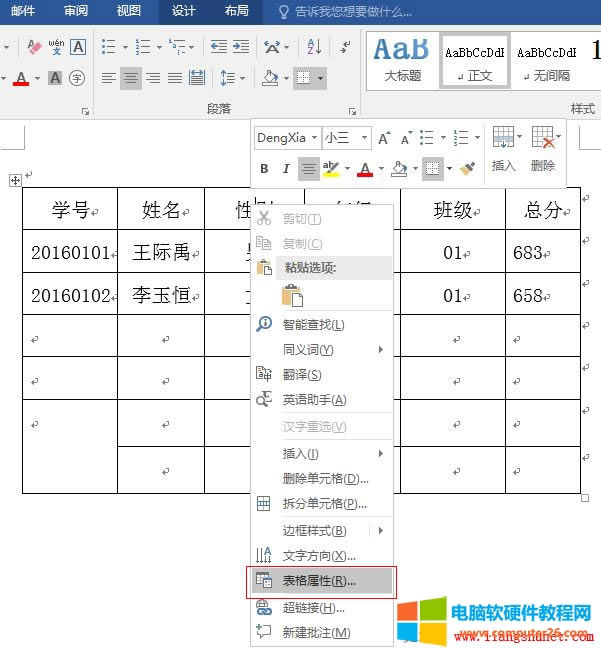Open the 邮件 ribbon tab

click(23, 11)
